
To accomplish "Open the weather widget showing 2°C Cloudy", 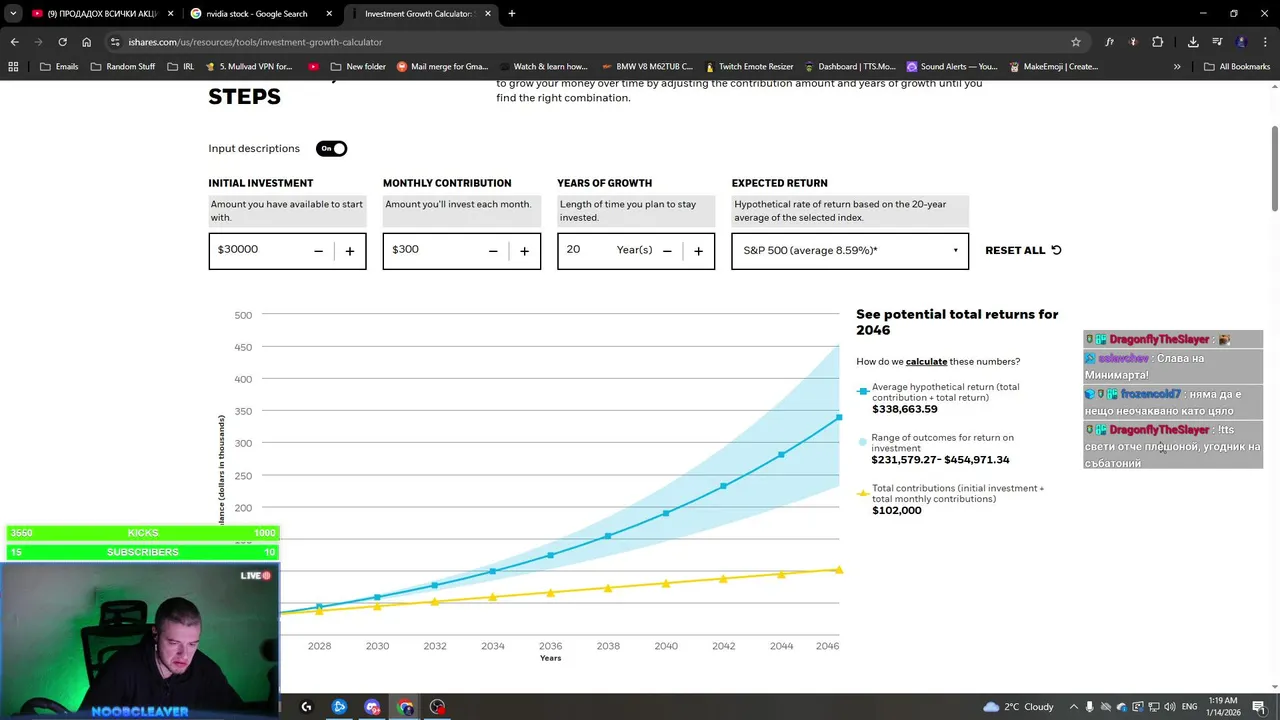I will click(1018, 707).
